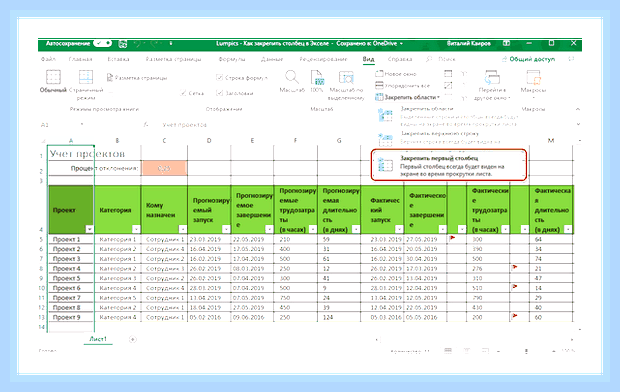Viewport: 620px width, 392px height.
Task: Open filter dropdown on Проект column
Action: coord(89,229)
